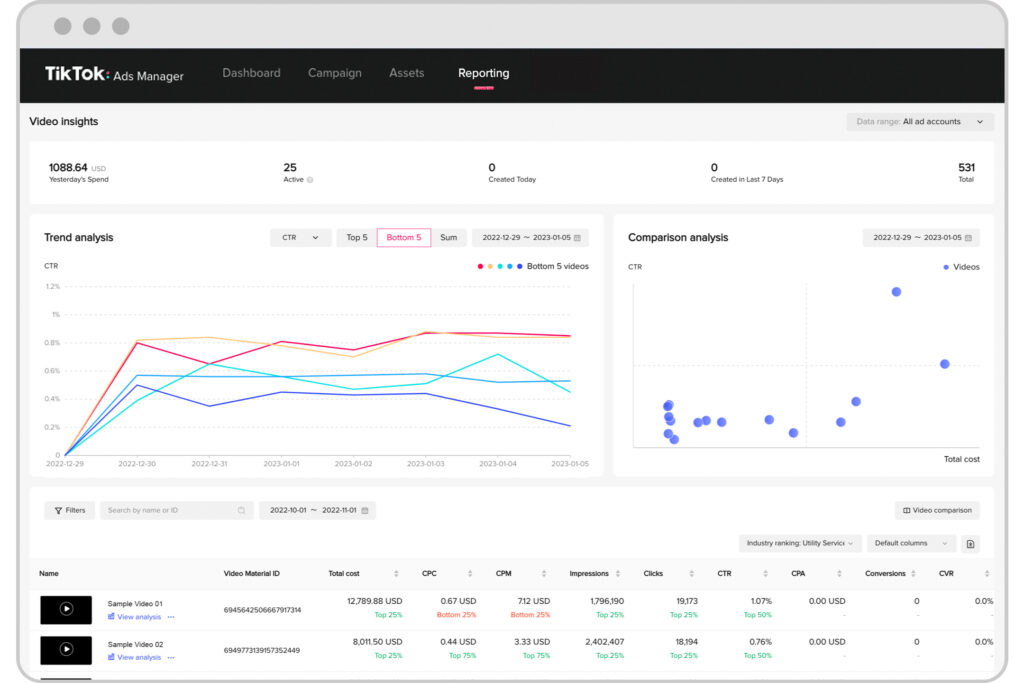1024x683 pixels.
Task: Click the calendar icon in the Comparison analysis date range
Action: [x=969, y=238]
